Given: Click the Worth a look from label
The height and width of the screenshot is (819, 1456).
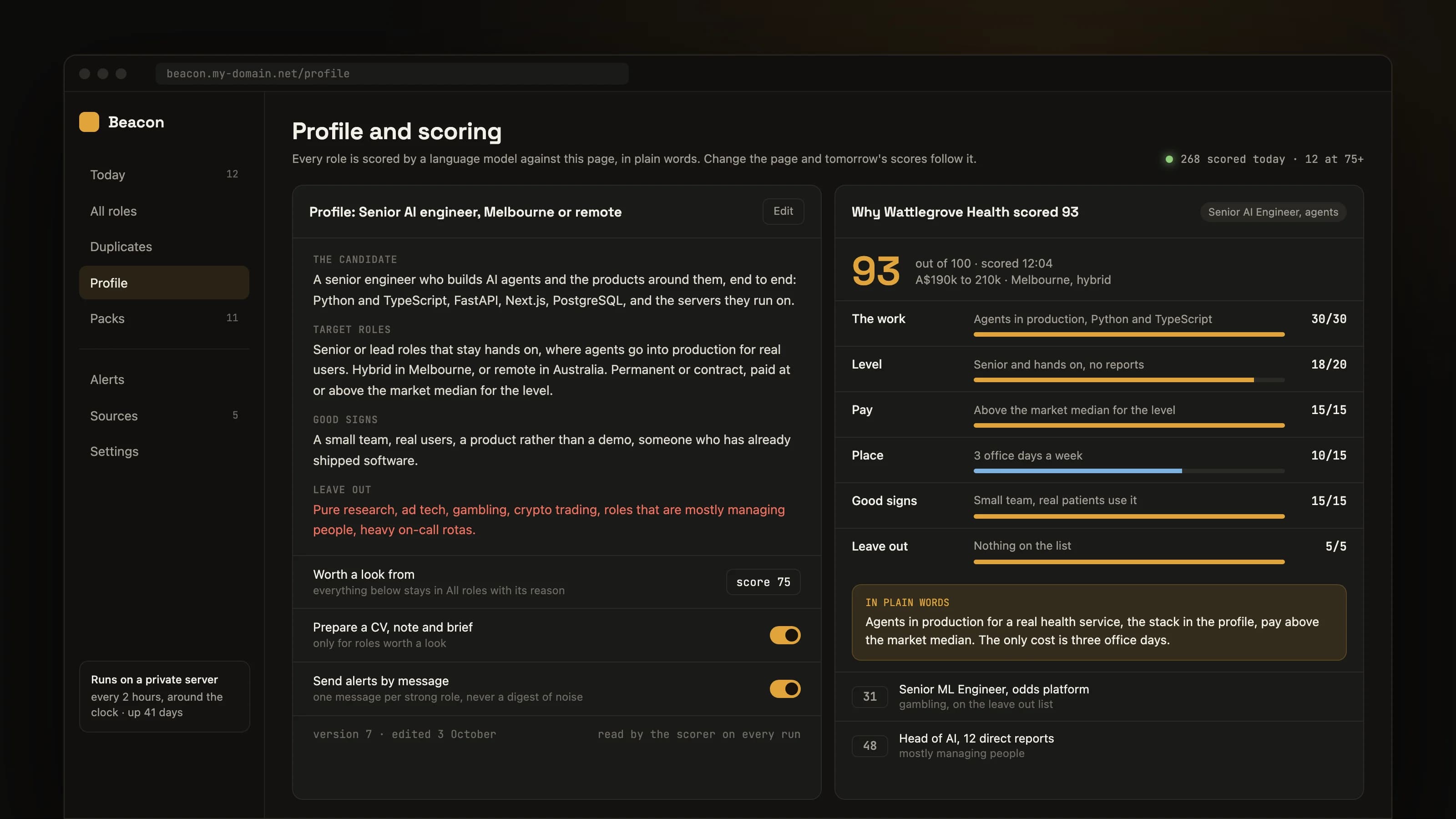Looking at the screenshot, I should [364, 574].
